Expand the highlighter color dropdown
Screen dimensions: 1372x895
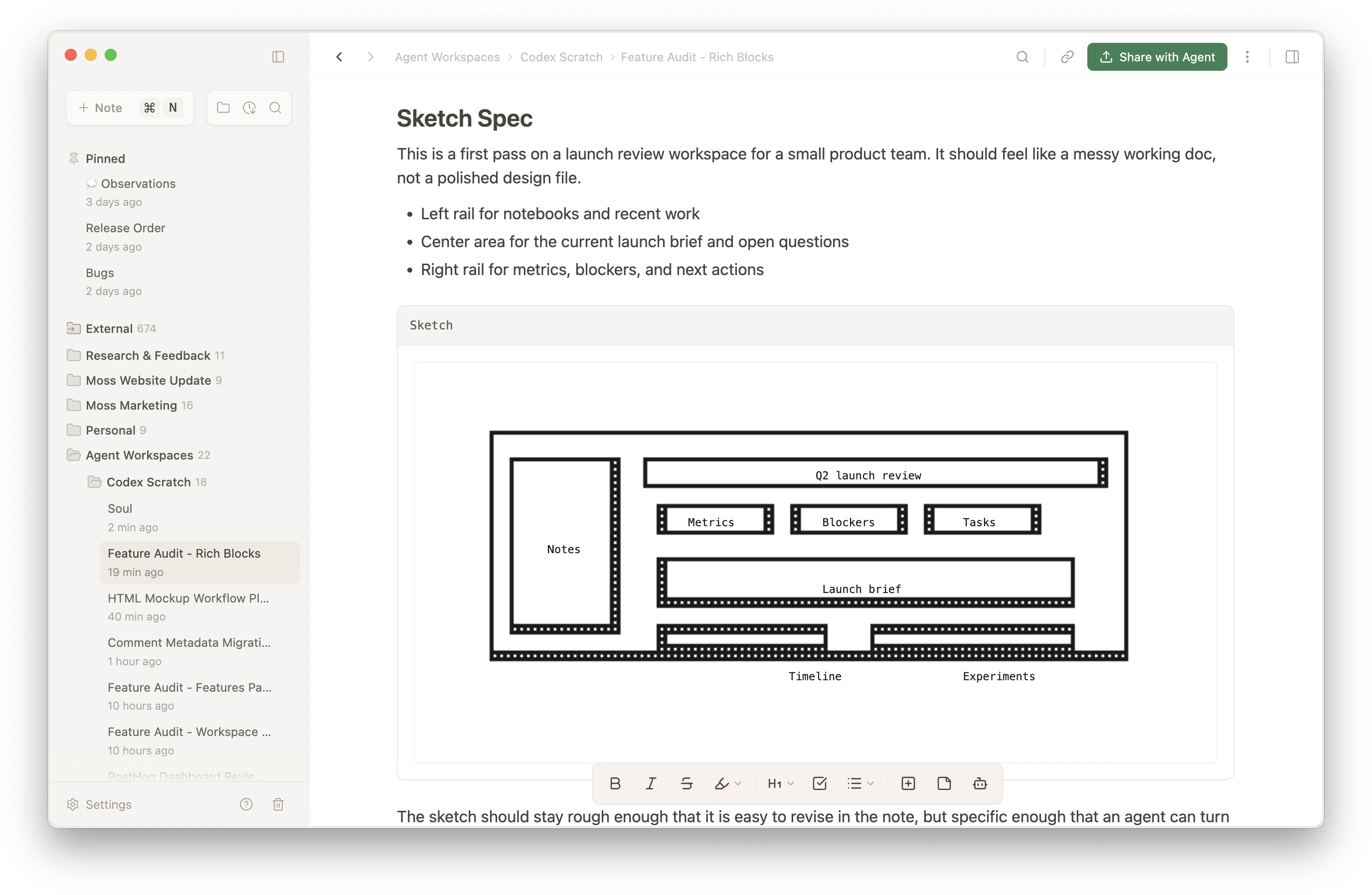tap(737, 783)
